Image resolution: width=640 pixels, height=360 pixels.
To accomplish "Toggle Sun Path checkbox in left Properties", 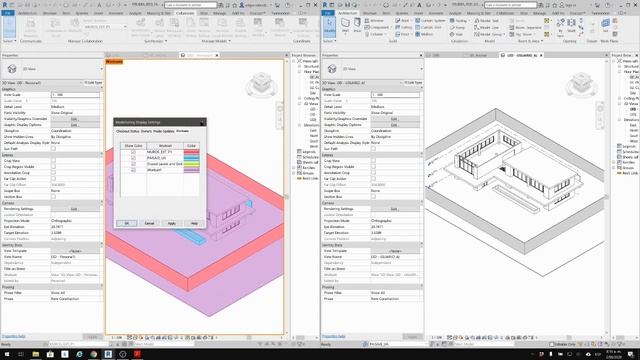I will coord(53,149).
